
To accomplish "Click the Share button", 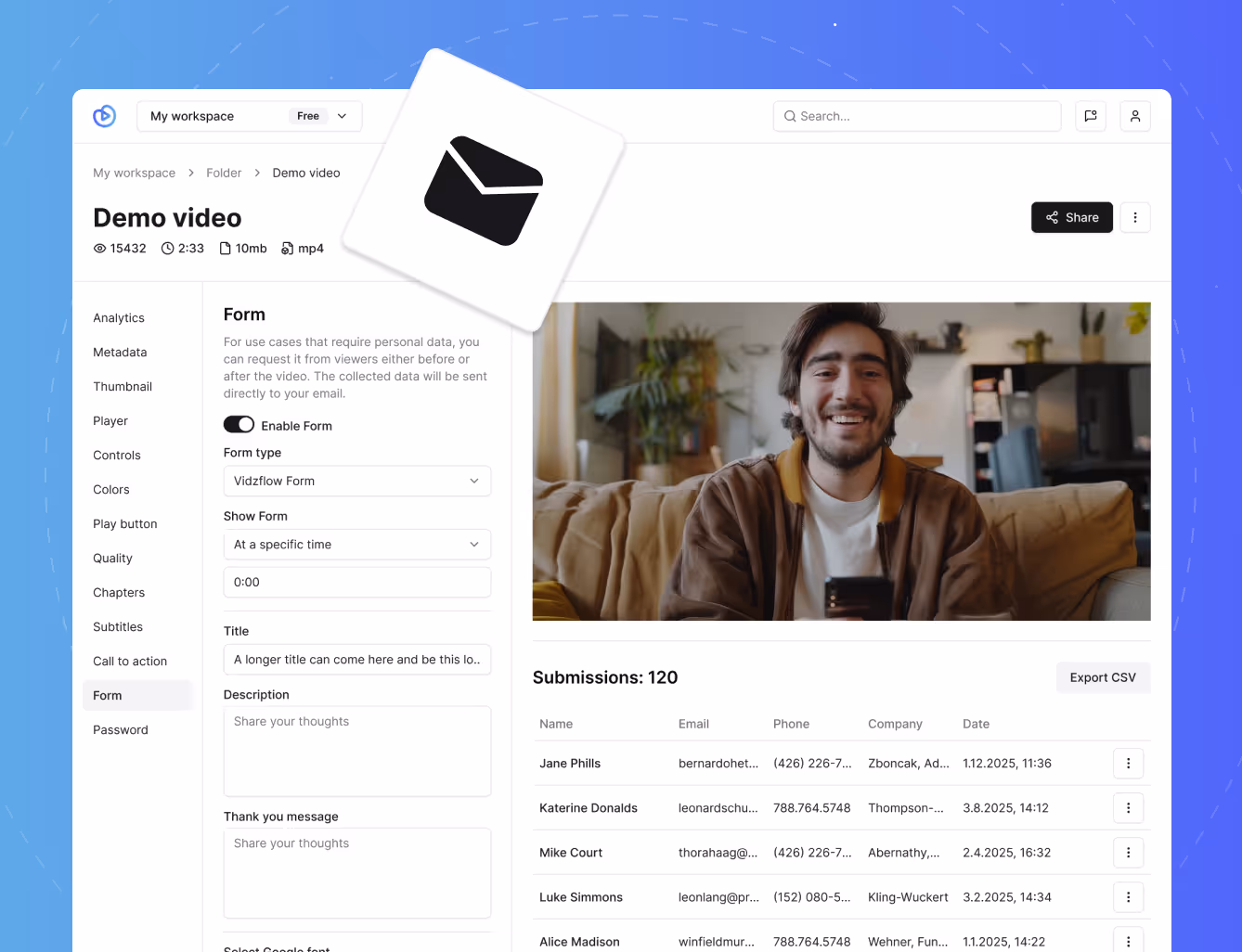I will 1072,217.
